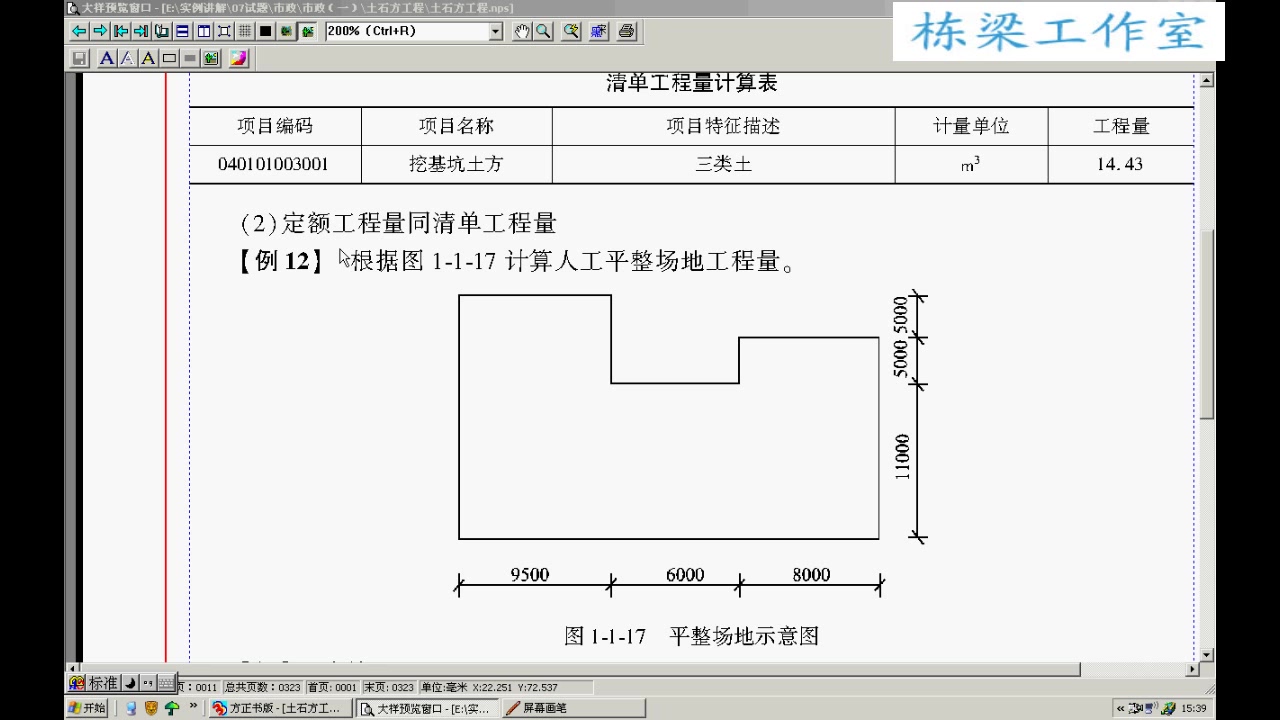1280x720 pixels.
Task: Click the table cell 挖基坑土方
Action: pos(456,164)
